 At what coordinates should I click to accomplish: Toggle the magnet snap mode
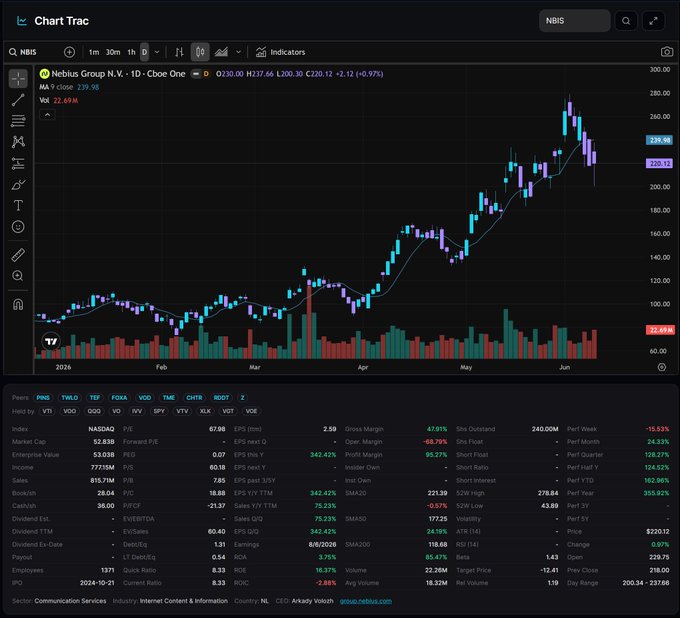[18, 304]
